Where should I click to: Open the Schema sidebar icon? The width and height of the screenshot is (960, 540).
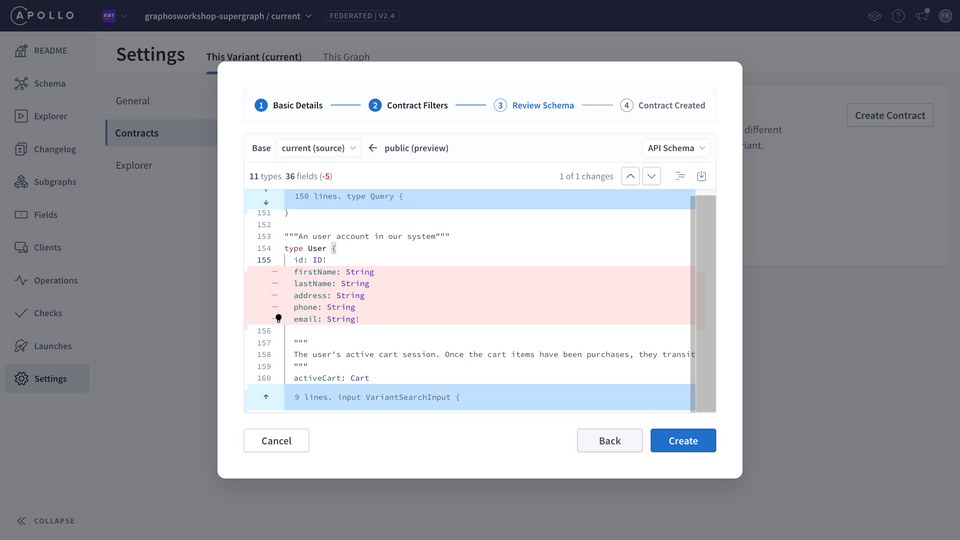tap(21, 83)
